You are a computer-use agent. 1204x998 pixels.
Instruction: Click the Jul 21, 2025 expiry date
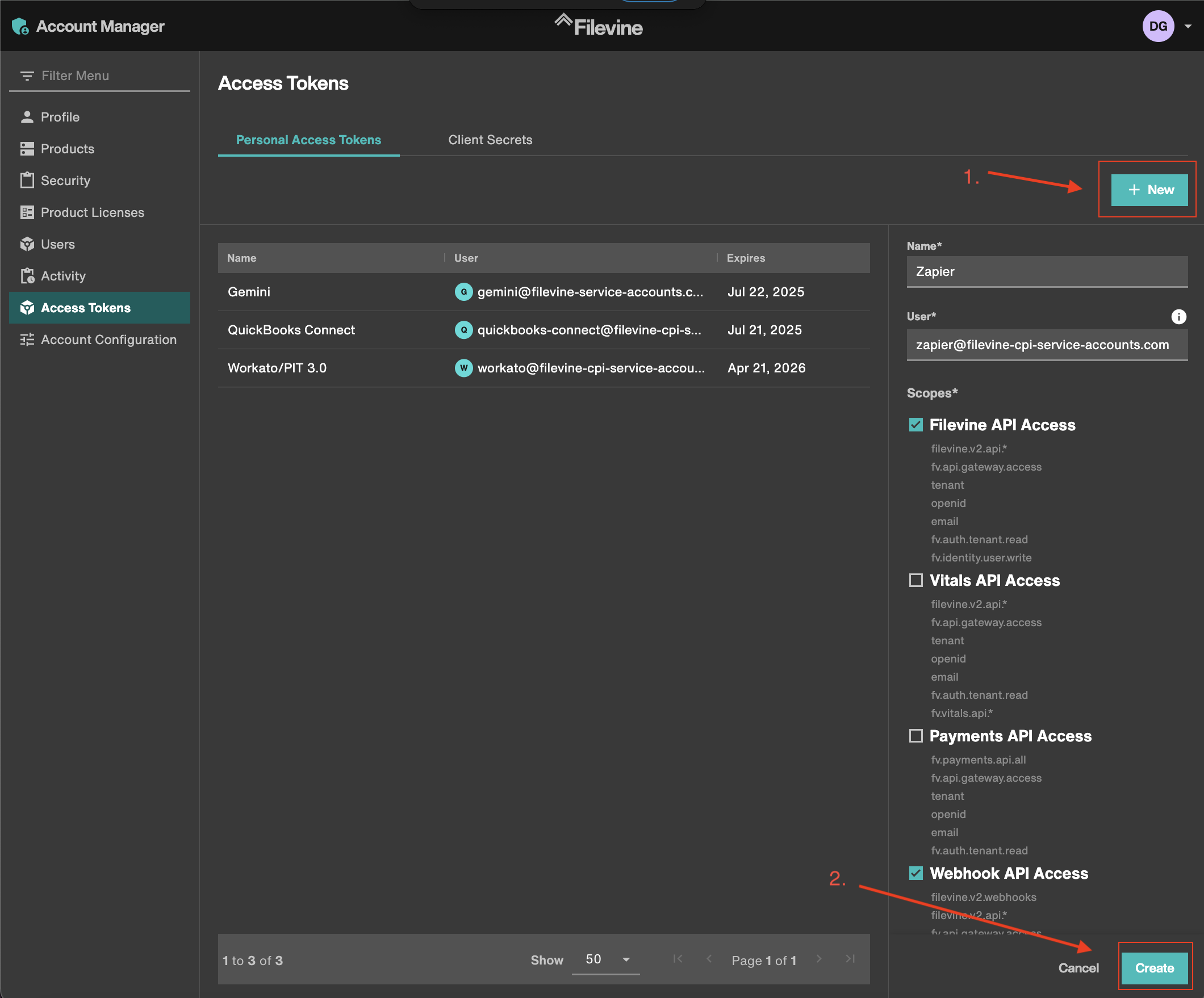point(764,330)
